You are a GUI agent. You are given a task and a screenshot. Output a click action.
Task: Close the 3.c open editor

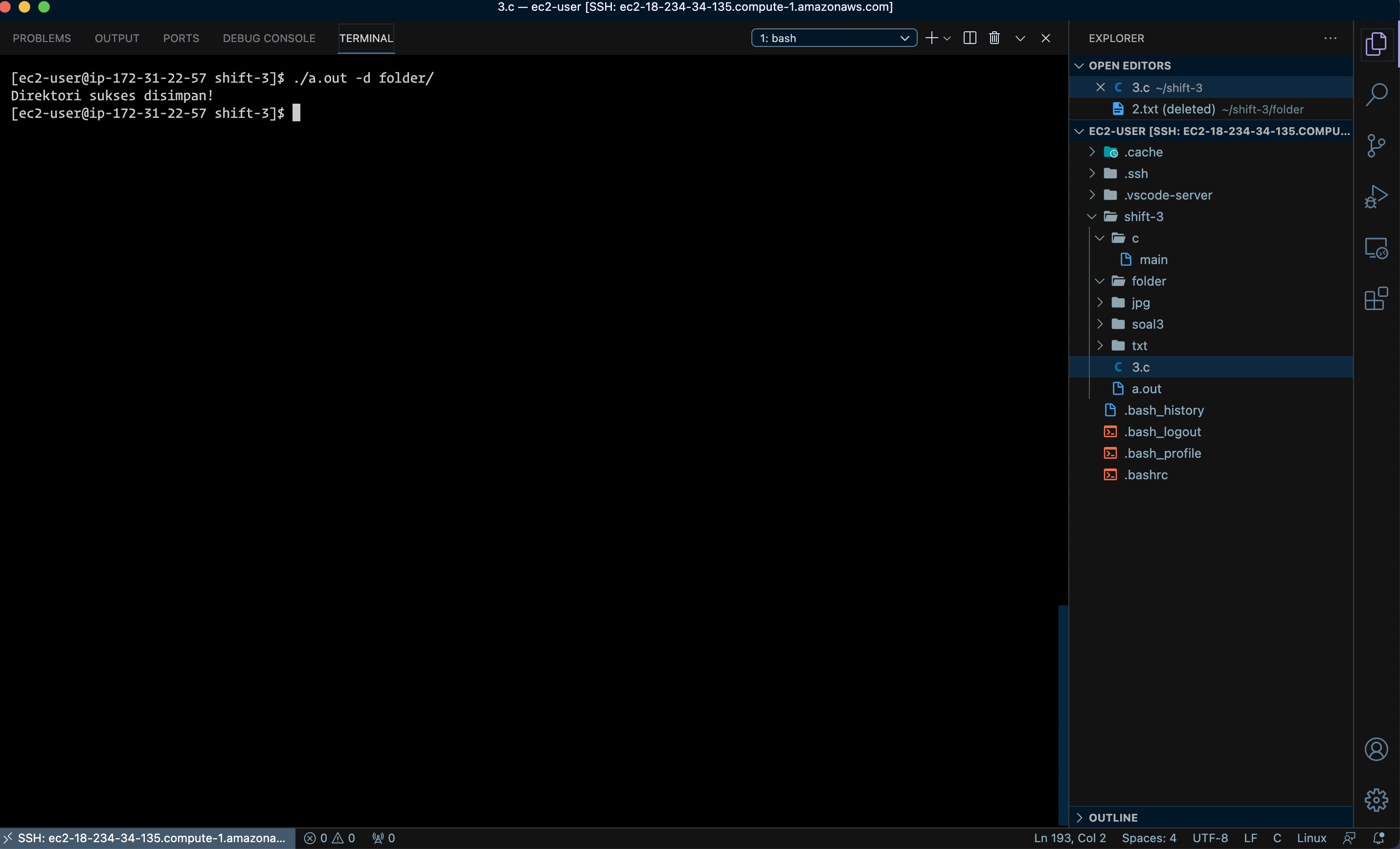(1100, 88)
